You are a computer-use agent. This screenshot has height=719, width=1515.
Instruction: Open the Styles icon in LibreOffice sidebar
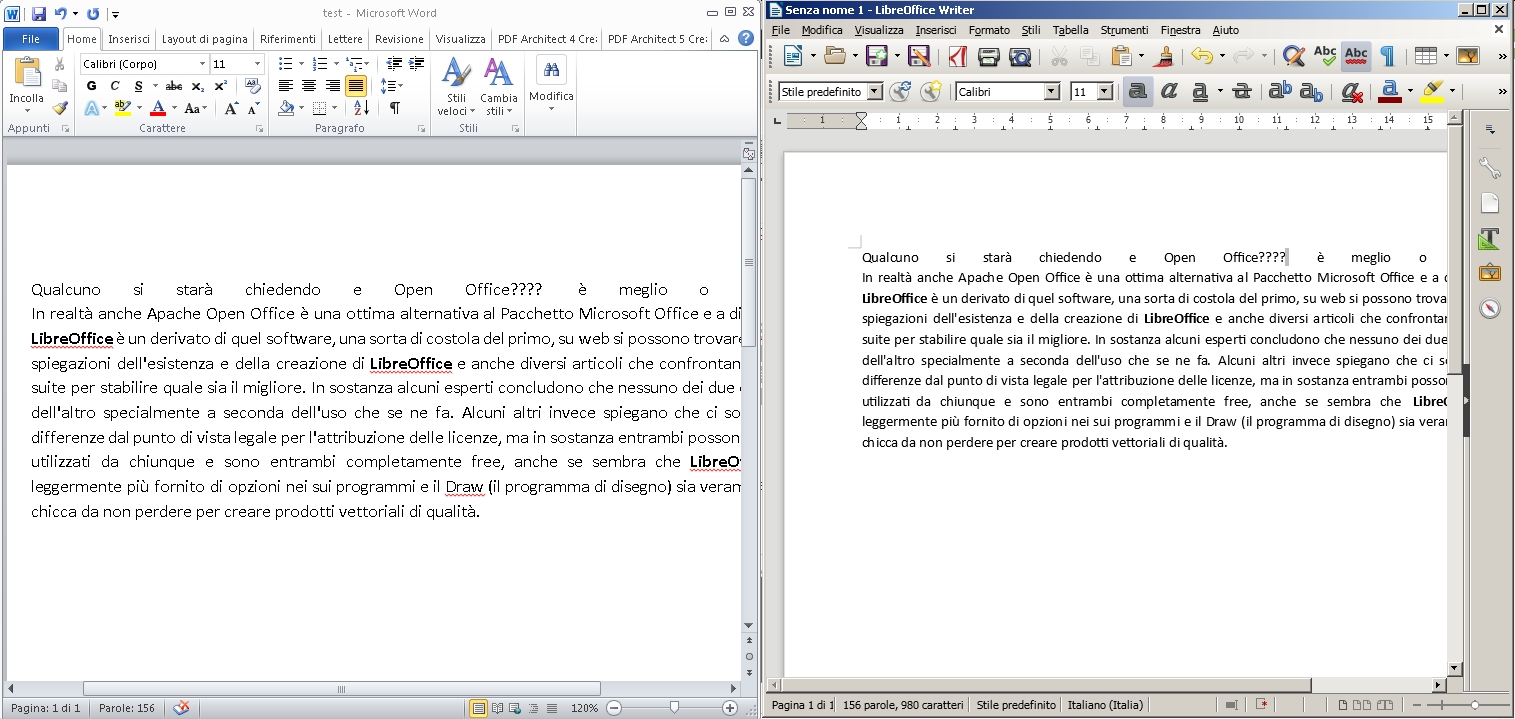point(1490,239)
